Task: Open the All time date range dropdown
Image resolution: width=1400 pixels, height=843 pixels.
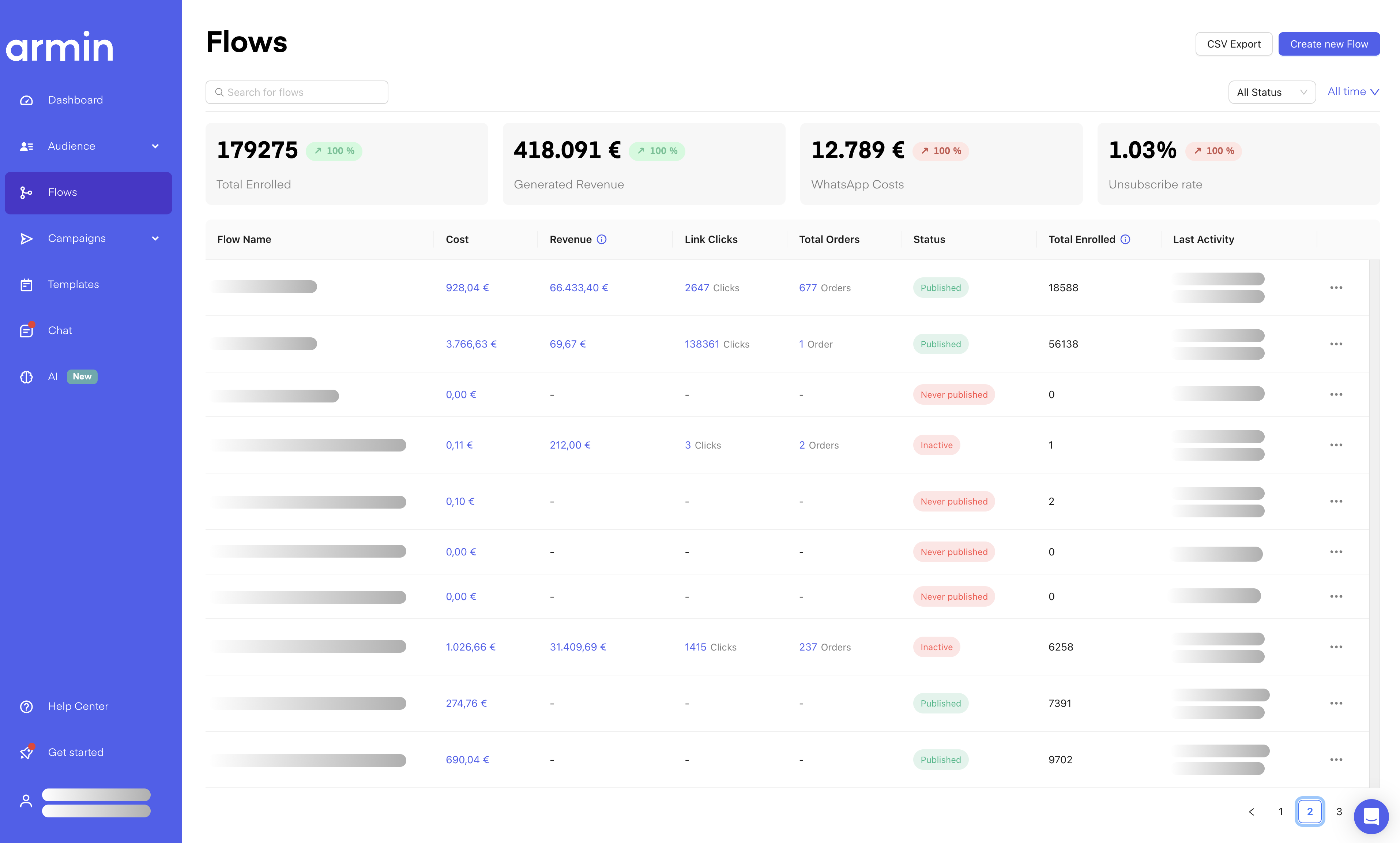Action: point(1353,92)
